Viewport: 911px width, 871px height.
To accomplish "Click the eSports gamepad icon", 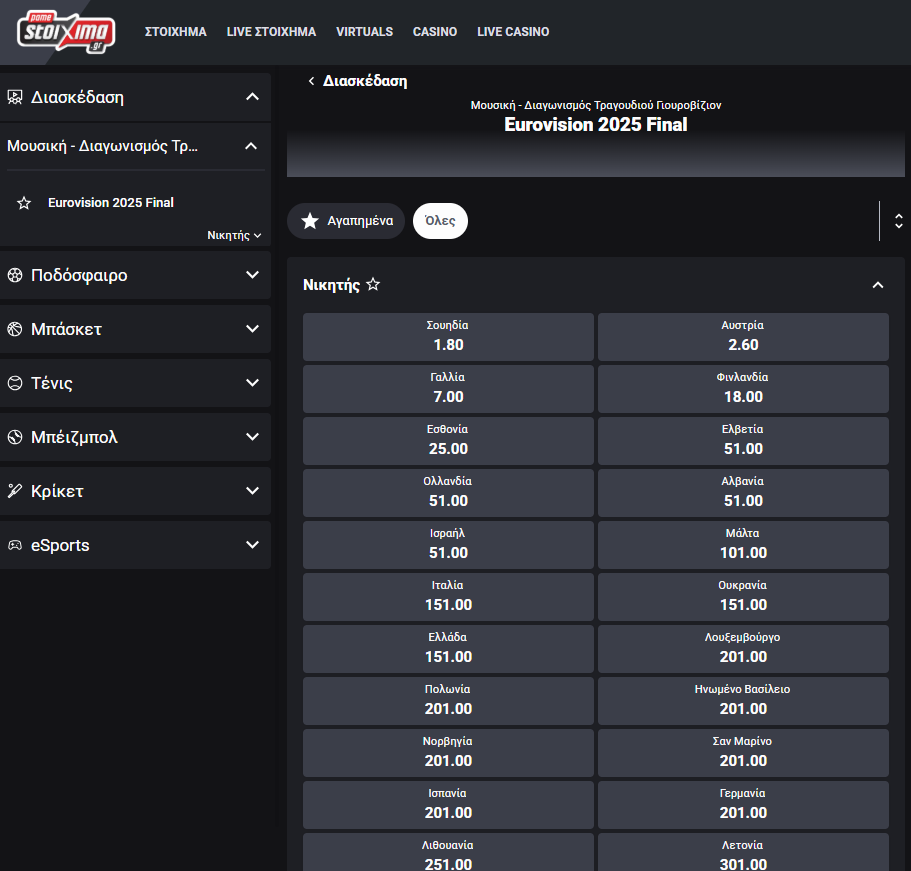I will coord(15,545).
